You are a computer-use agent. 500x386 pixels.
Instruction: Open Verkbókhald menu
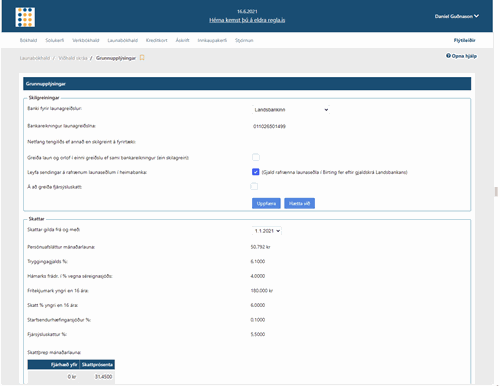(x=86, y=40)
